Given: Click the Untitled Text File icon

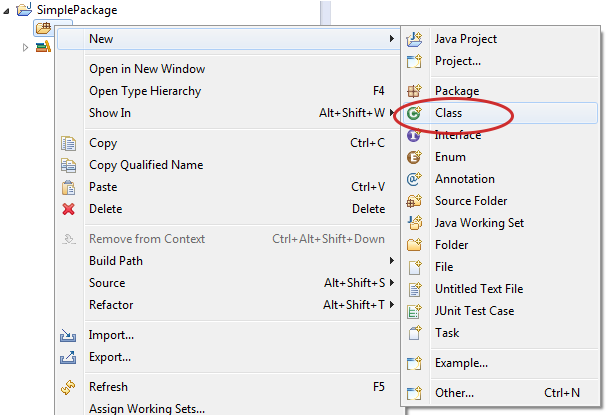Looking at the screenshot, I should tap(415, 289).
